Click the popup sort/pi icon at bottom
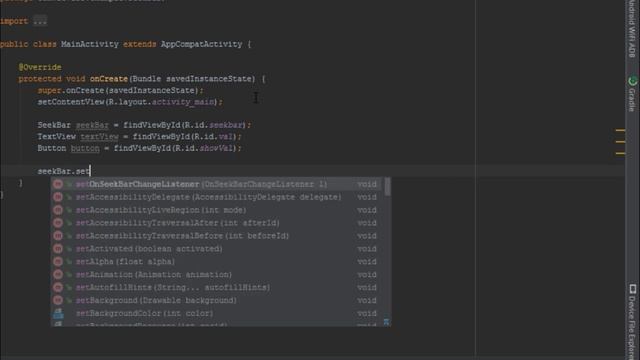The image size is (640, 360). point(386,322)
